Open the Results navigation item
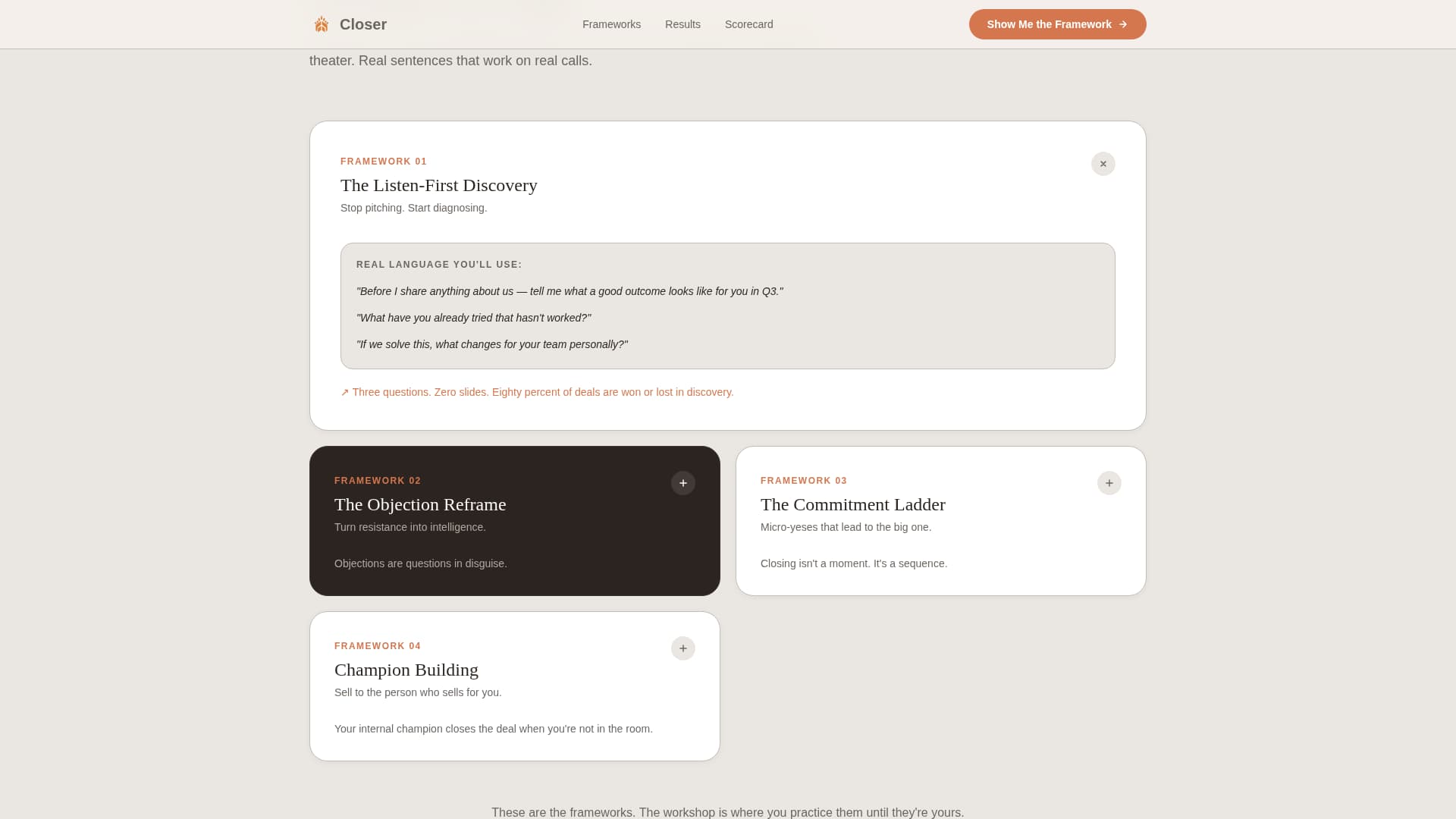 click(682, 24)
